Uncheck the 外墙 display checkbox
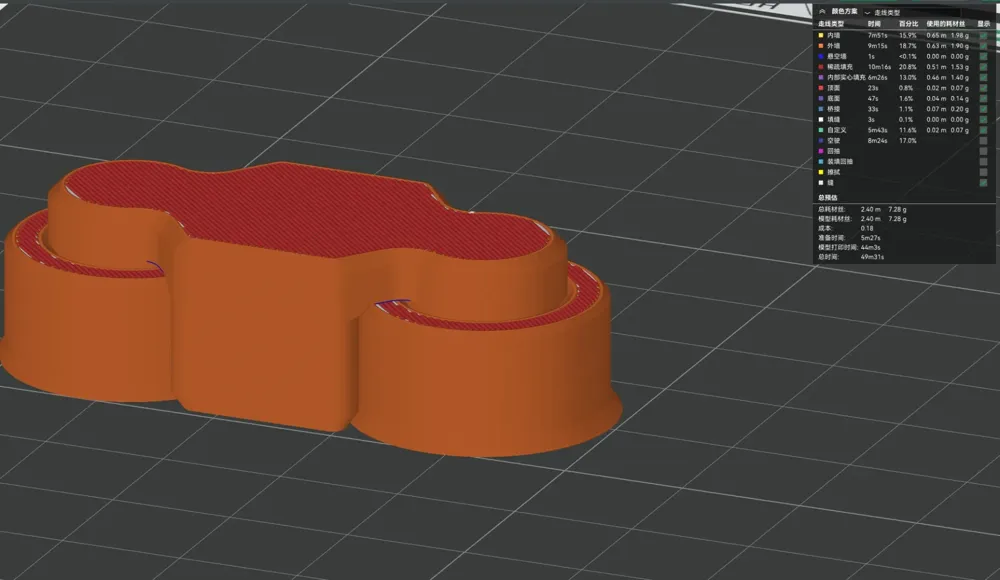The height and width of the screenshot is (580, 1000). tap(983, 46)
